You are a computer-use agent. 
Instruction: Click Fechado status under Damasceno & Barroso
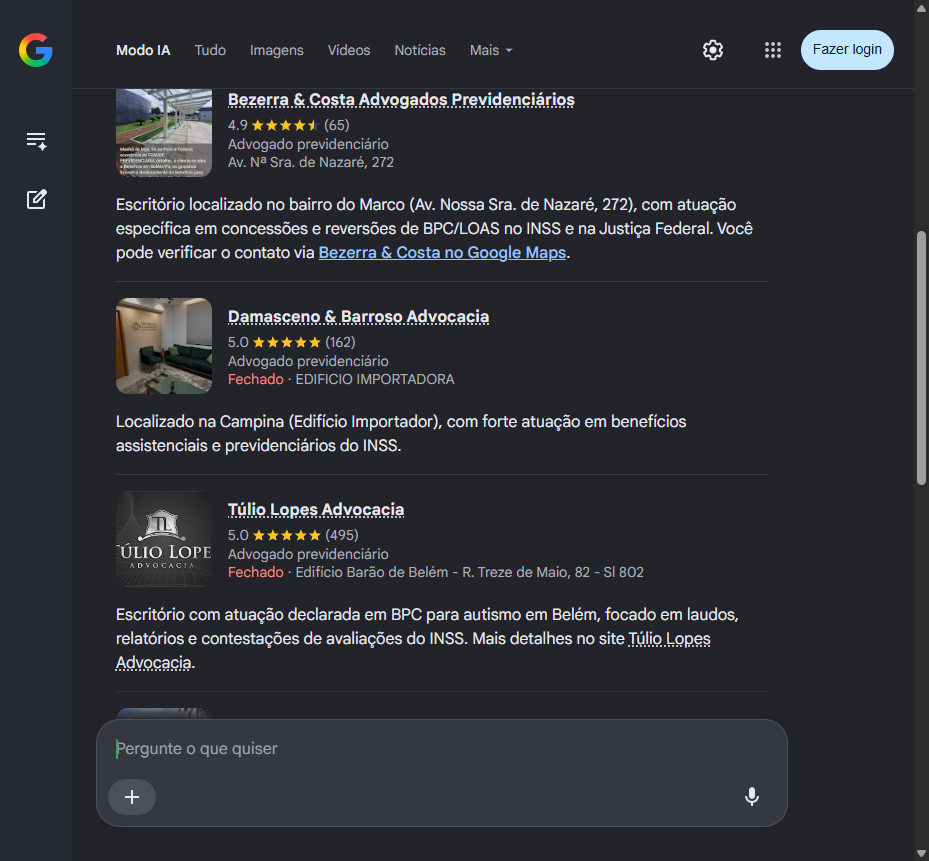[x=255, y=379]
